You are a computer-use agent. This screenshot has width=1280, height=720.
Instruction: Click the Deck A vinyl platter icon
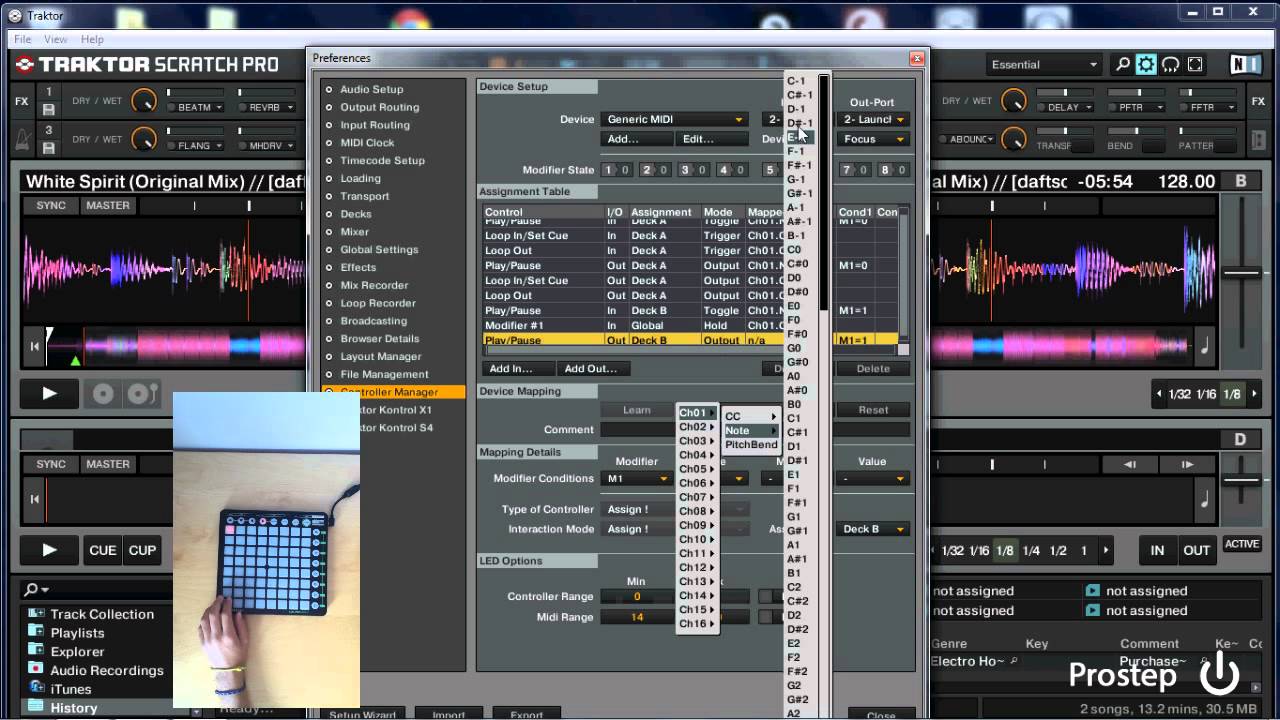[x=103, y=394]
